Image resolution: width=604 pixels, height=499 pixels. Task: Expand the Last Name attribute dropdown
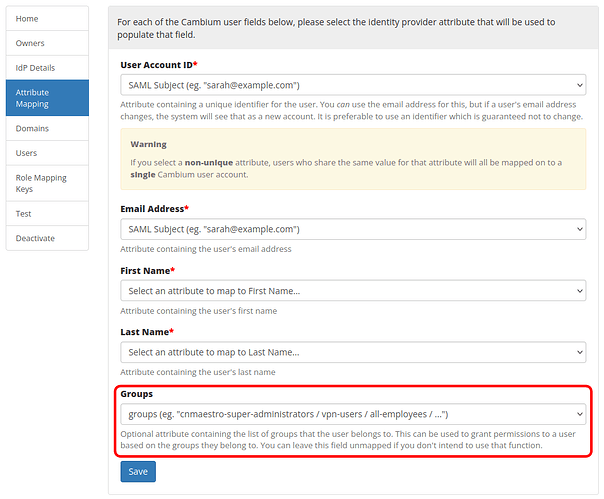pyautogui.click(x=352, y=352)
